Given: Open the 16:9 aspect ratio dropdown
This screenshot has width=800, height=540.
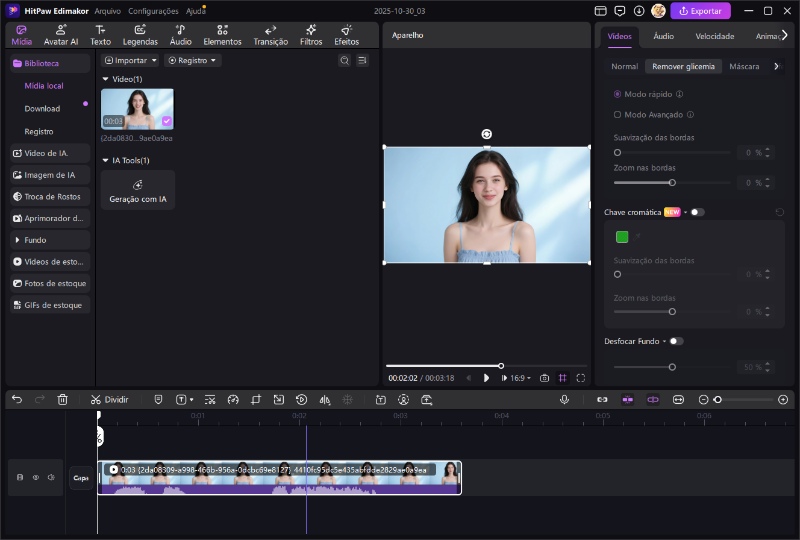Looking at the screenshot, I should click(520, 378).
